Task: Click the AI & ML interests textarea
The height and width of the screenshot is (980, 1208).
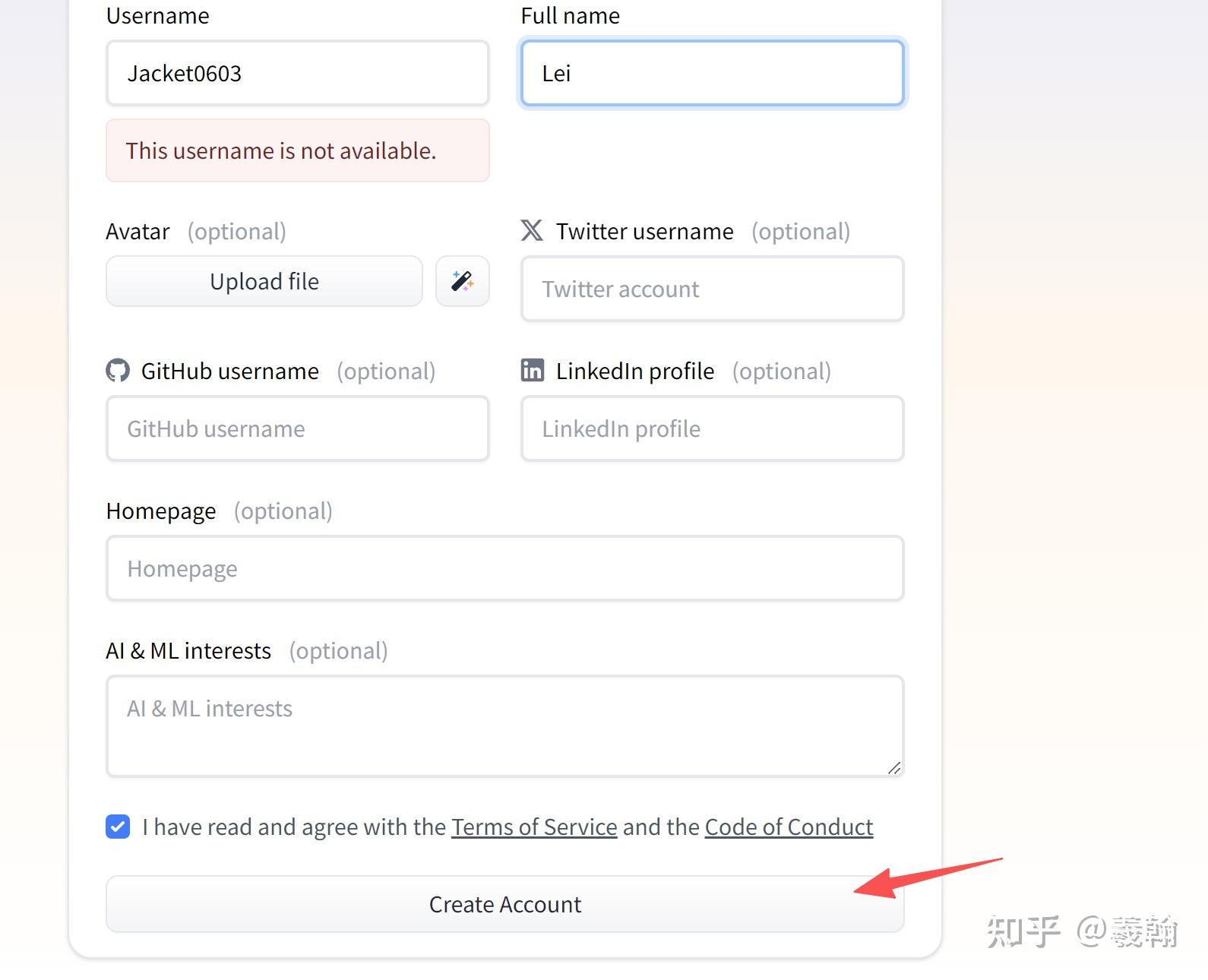Action: [x=504, y=726]
